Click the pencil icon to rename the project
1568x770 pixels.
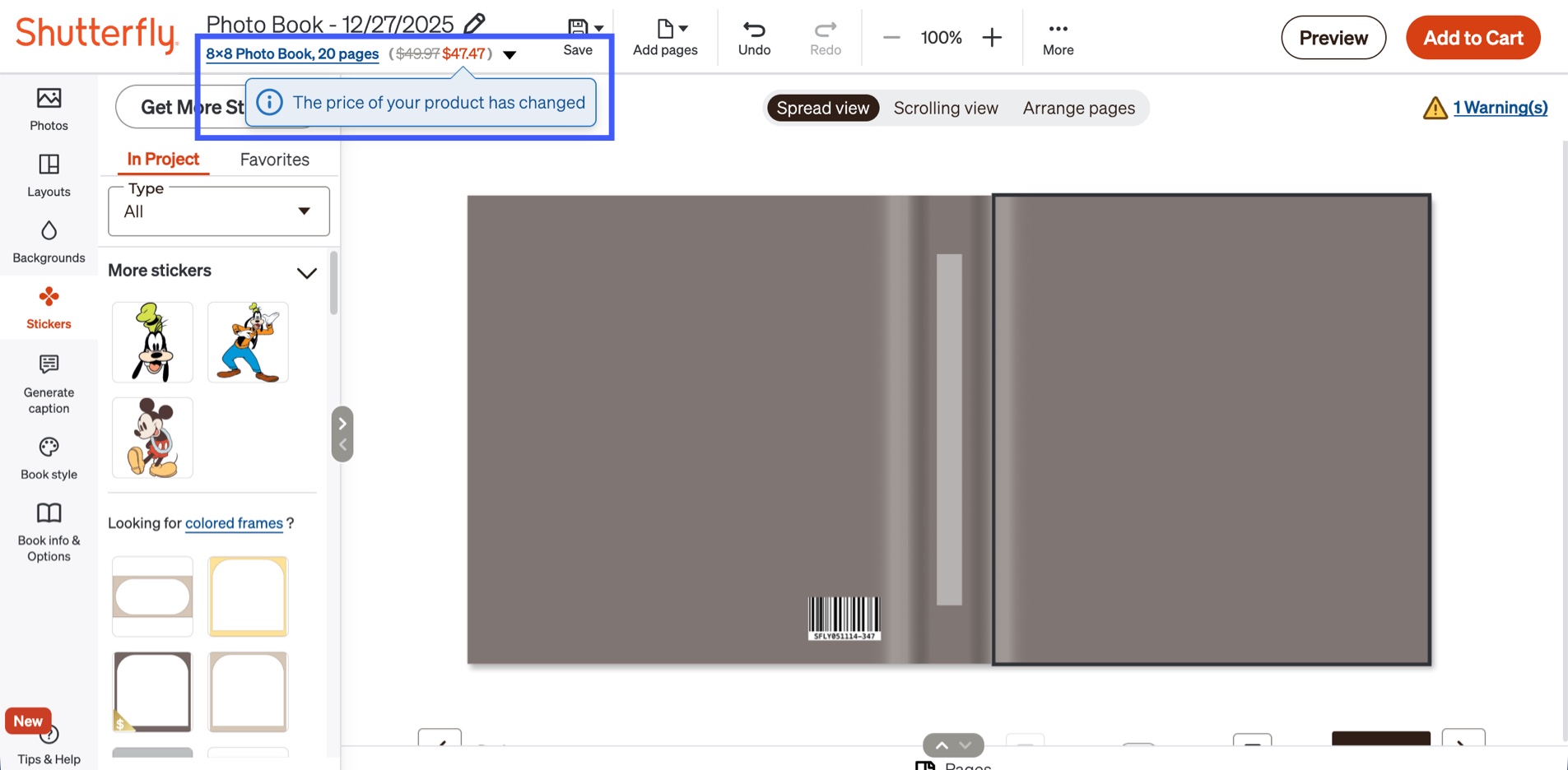pos(475,23)
